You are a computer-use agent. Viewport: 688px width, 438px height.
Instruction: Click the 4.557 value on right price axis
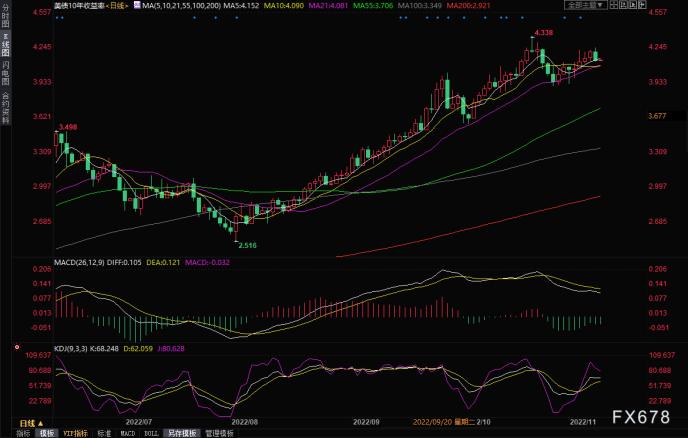coord(657,12)
